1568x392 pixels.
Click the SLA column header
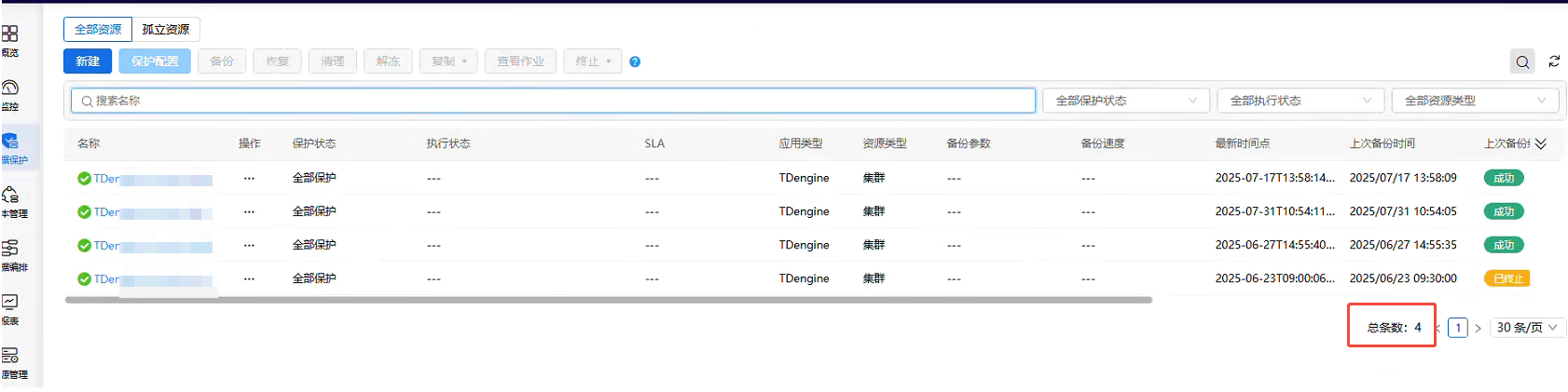coord(654,143)
